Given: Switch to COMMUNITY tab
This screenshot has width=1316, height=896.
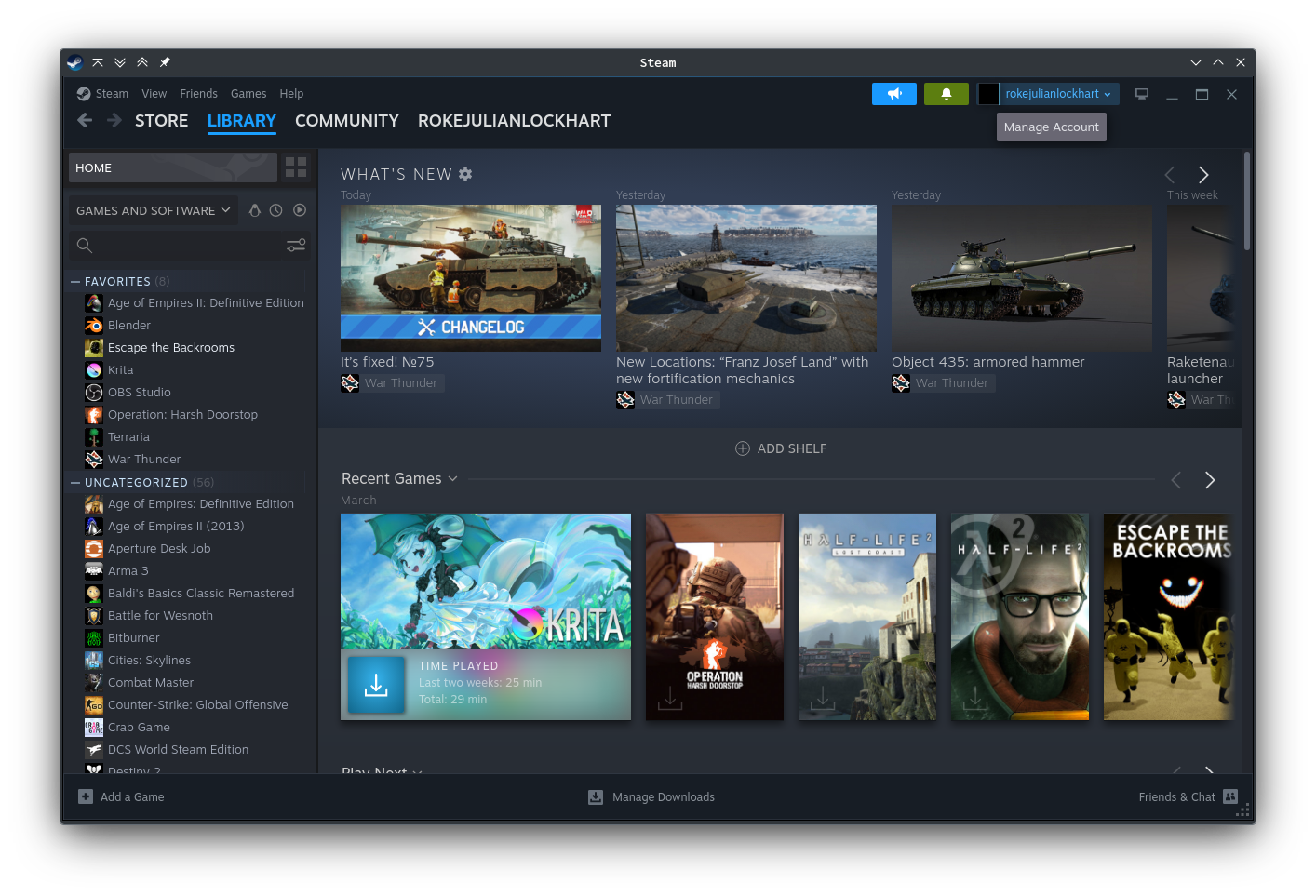Looking at the screenshot, I should 346,121.
